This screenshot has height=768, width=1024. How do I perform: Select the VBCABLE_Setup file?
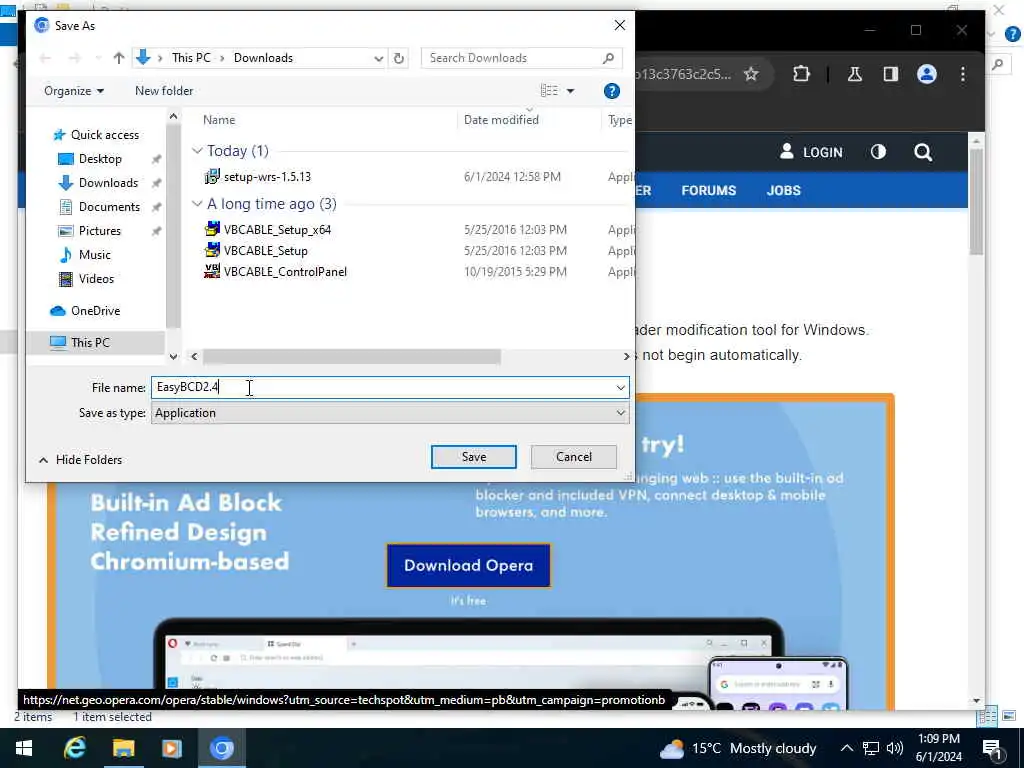[265, 251]
